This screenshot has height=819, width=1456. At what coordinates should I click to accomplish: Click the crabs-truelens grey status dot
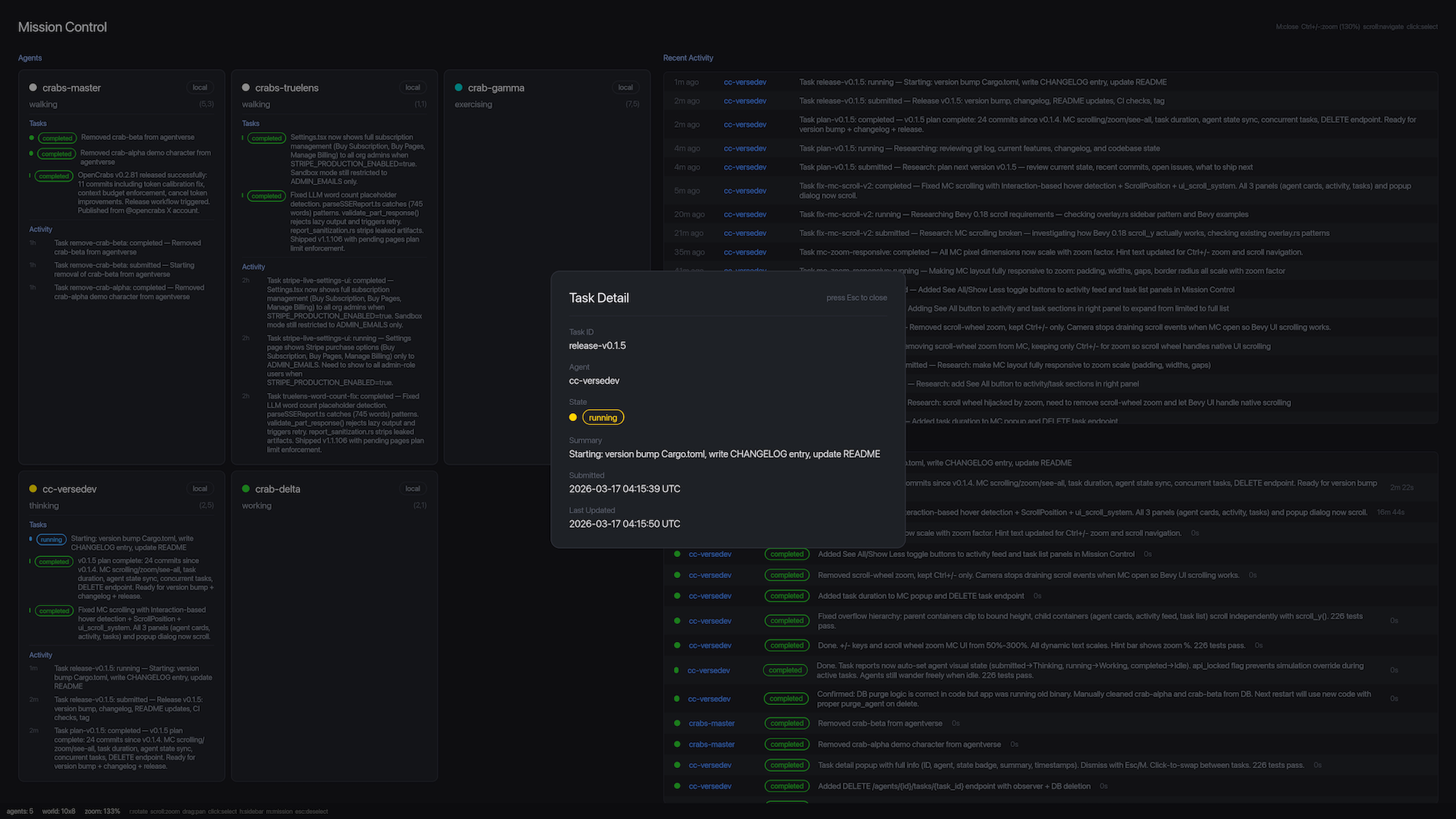[246, 87]
